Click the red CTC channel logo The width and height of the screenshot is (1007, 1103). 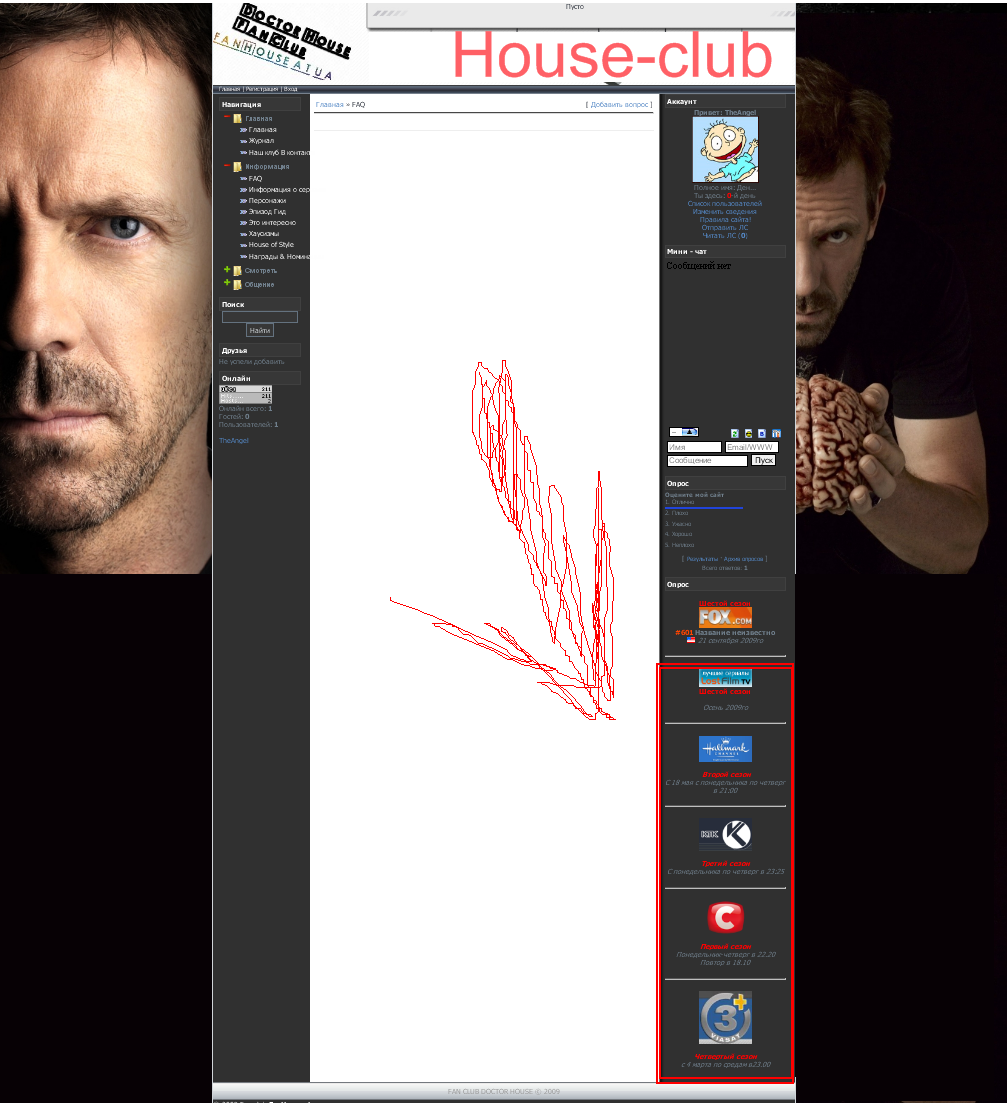pyautogui.click(x=725, y=918)
